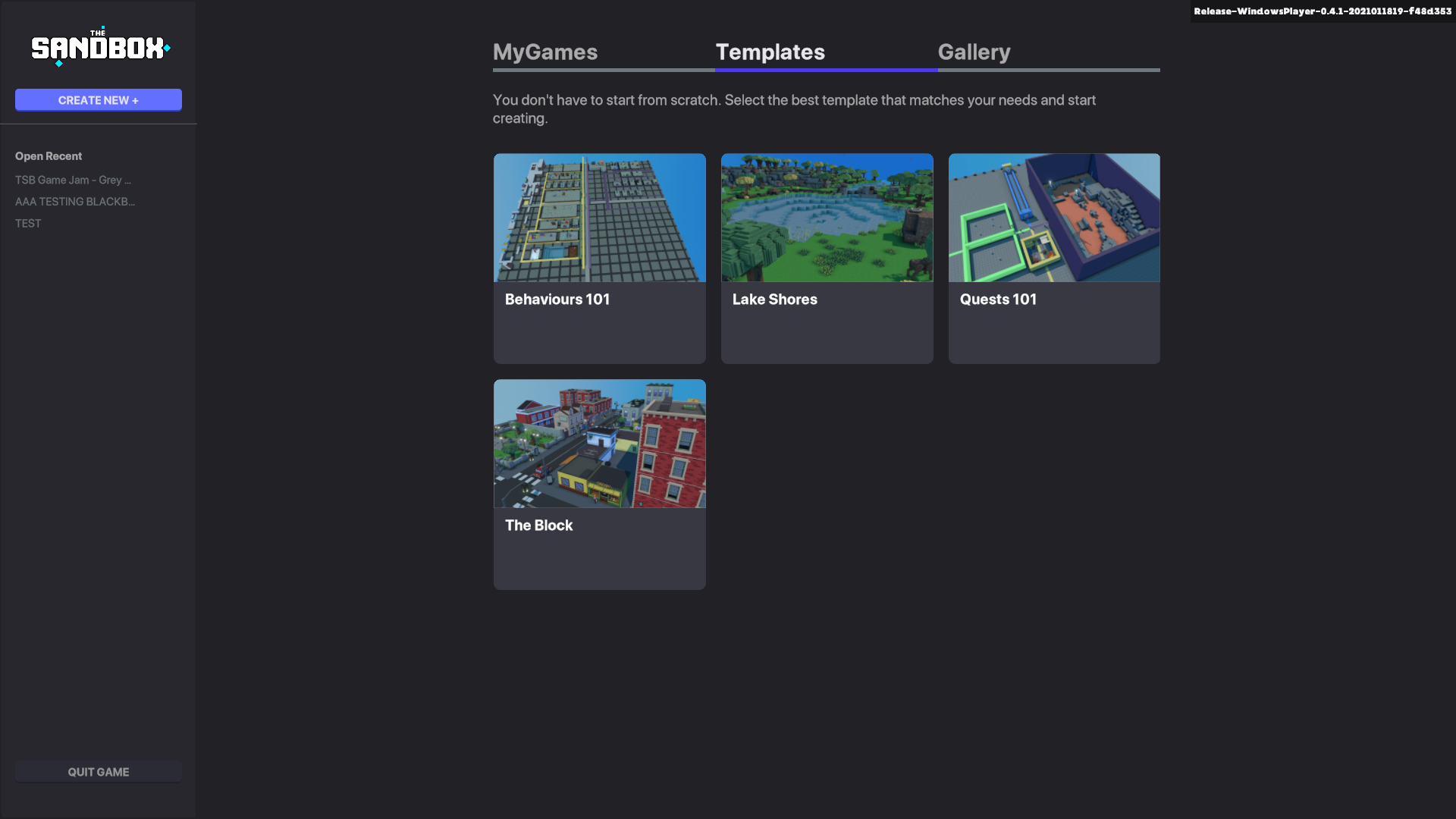Screen dimensions: 1456x819
Task: Select the Lake Shores preview image
Action: point(827,218)
